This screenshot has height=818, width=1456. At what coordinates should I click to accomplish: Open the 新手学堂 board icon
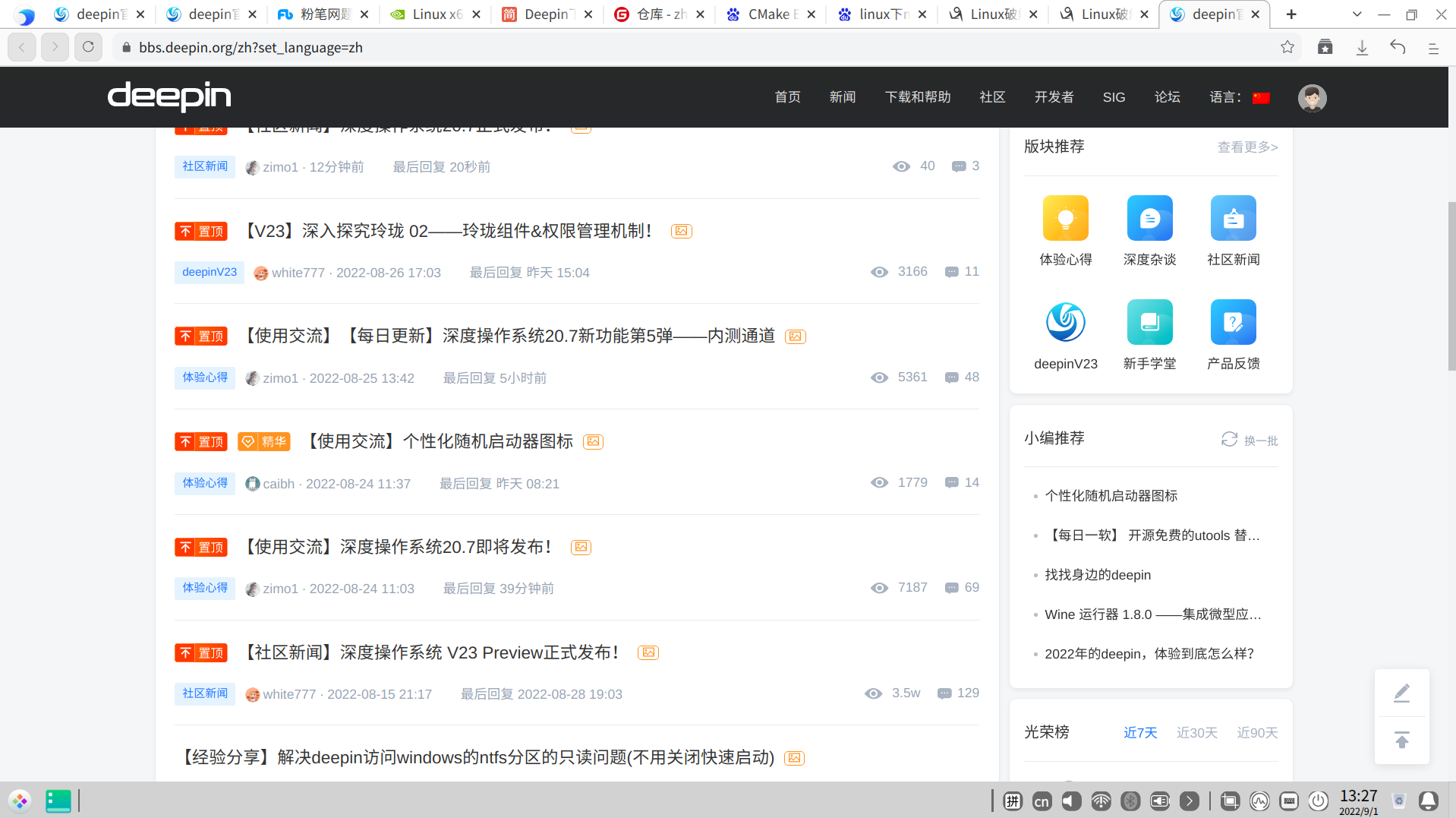pos(1149,322)
